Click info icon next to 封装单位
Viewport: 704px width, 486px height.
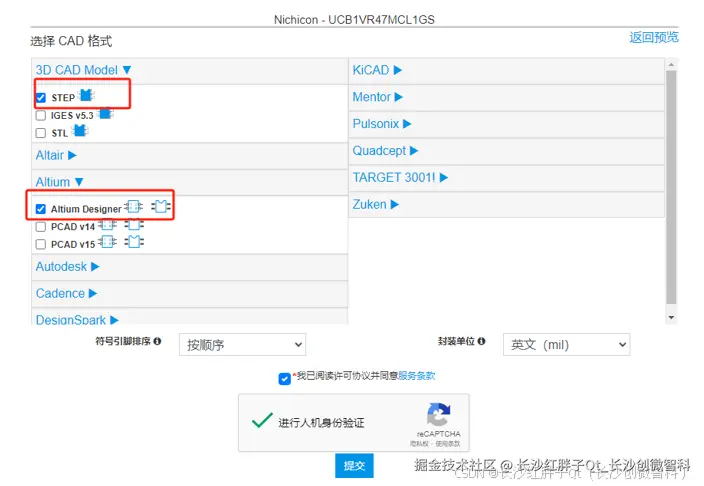click(x=481, y=341)
